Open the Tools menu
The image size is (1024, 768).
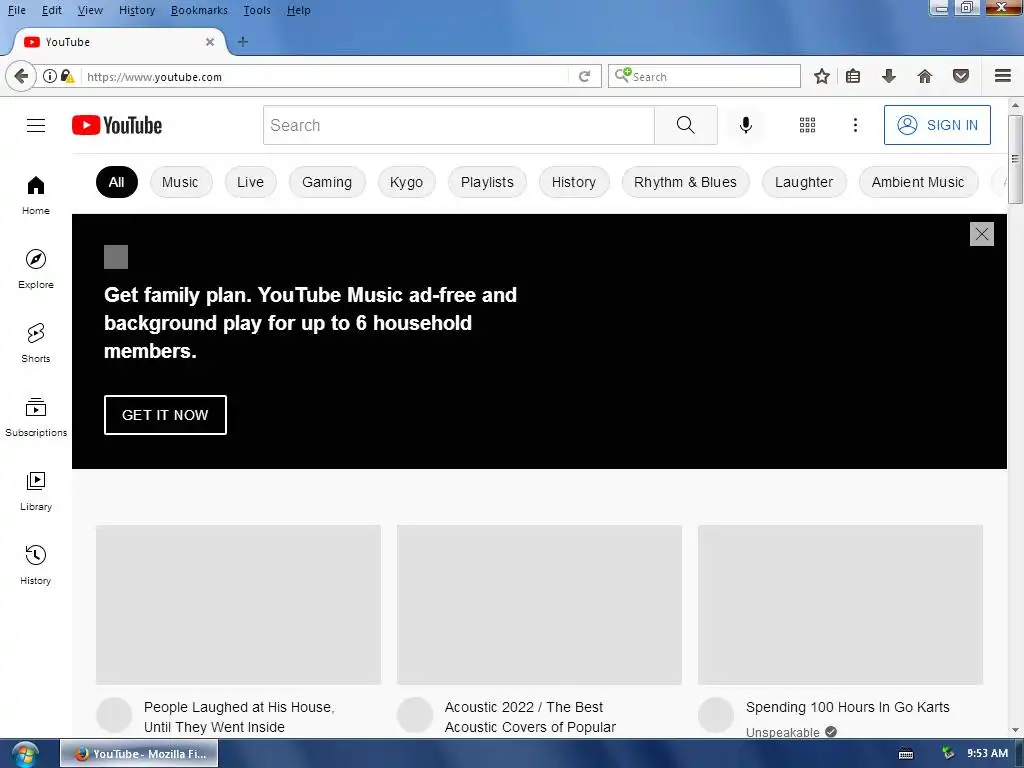click(x=257, y=10)
